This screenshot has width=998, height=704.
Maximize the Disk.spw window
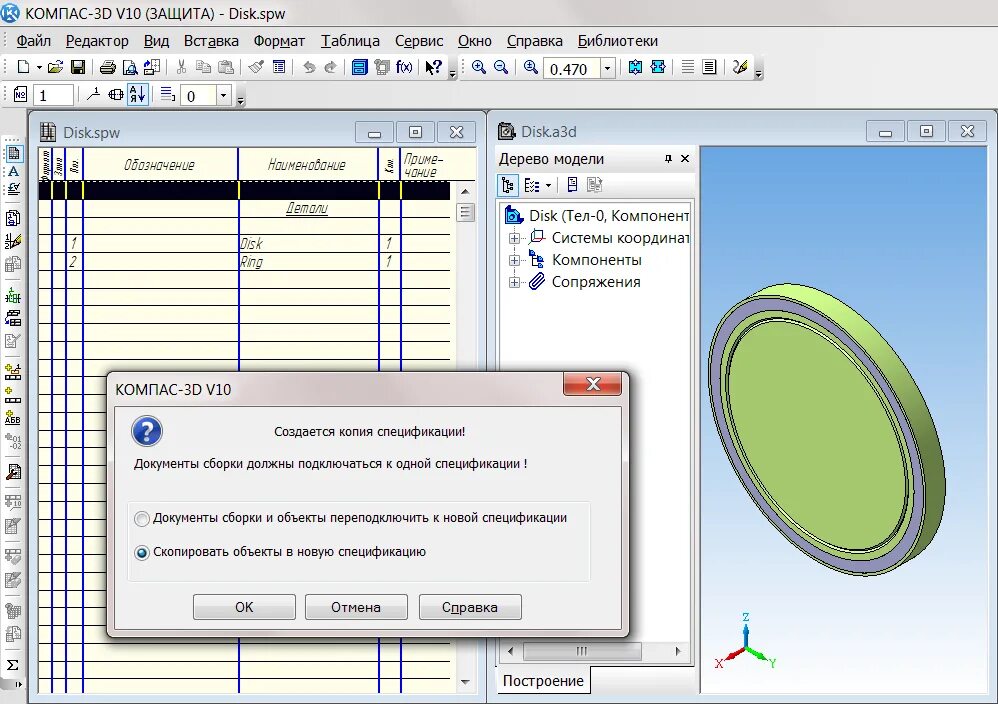[415, 132]
